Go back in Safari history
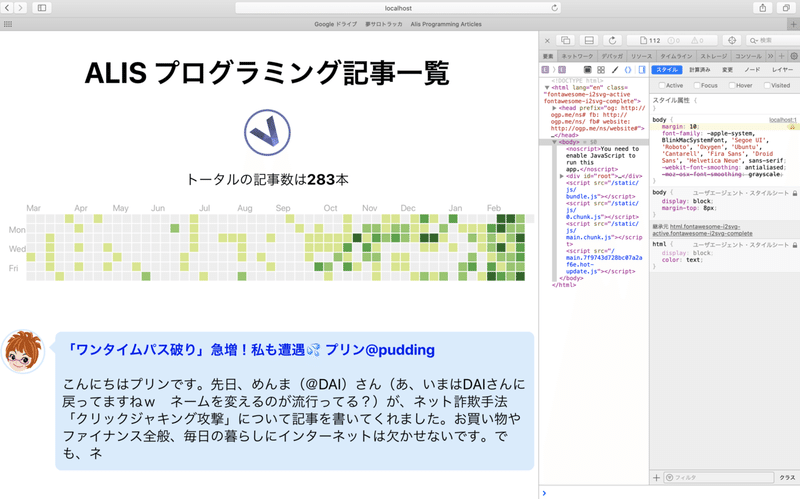The width and height of the screenshot is (800, 499). pos(8,8)
